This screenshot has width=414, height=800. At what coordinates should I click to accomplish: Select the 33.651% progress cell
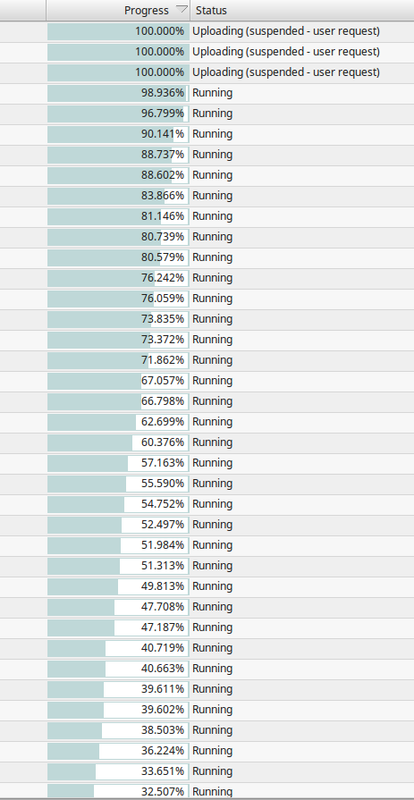[x=118, y=771]
